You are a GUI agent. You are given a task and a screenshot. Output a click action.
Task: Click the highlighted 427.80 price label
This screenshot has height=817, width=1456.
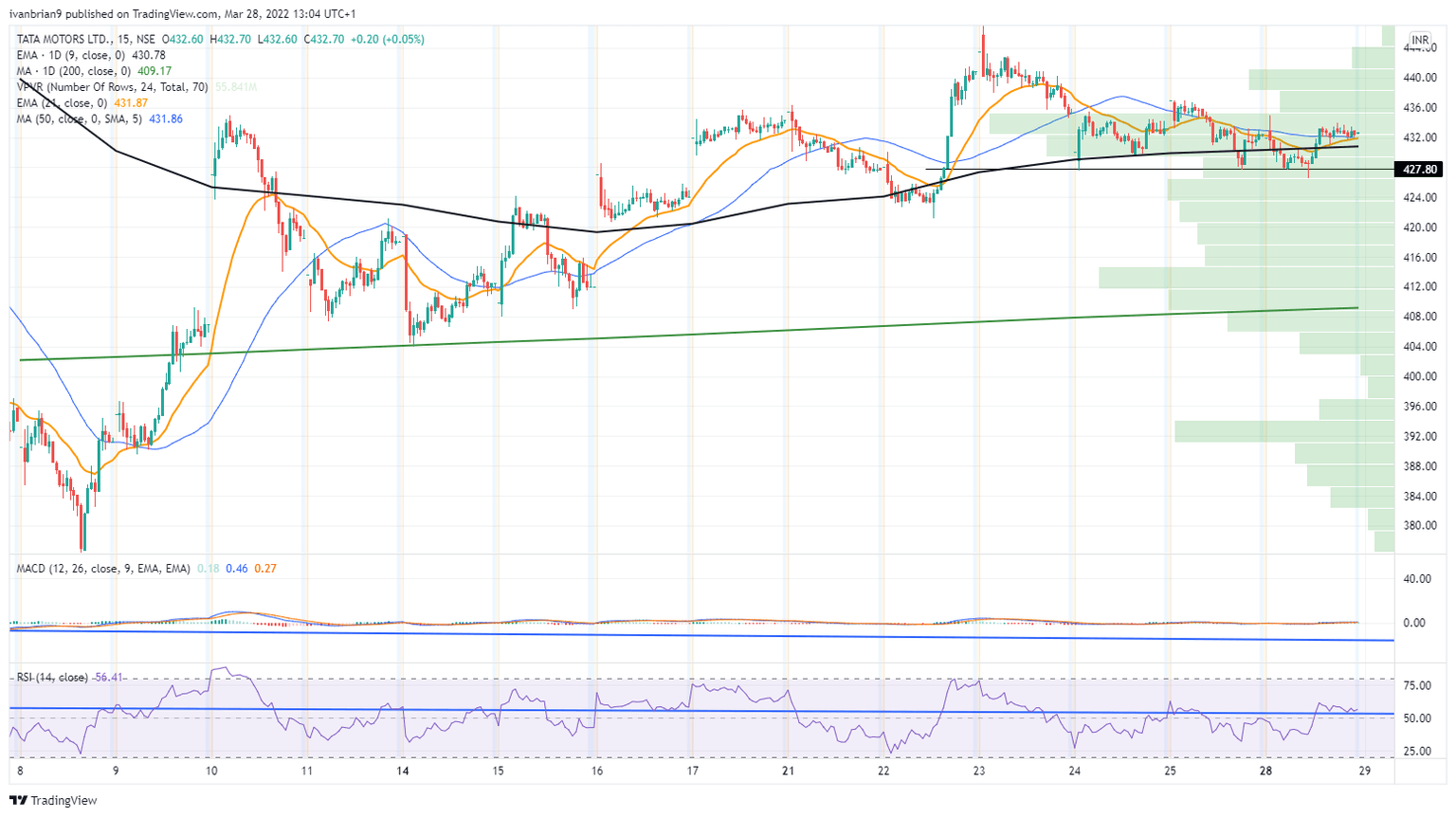(1419, 170)
